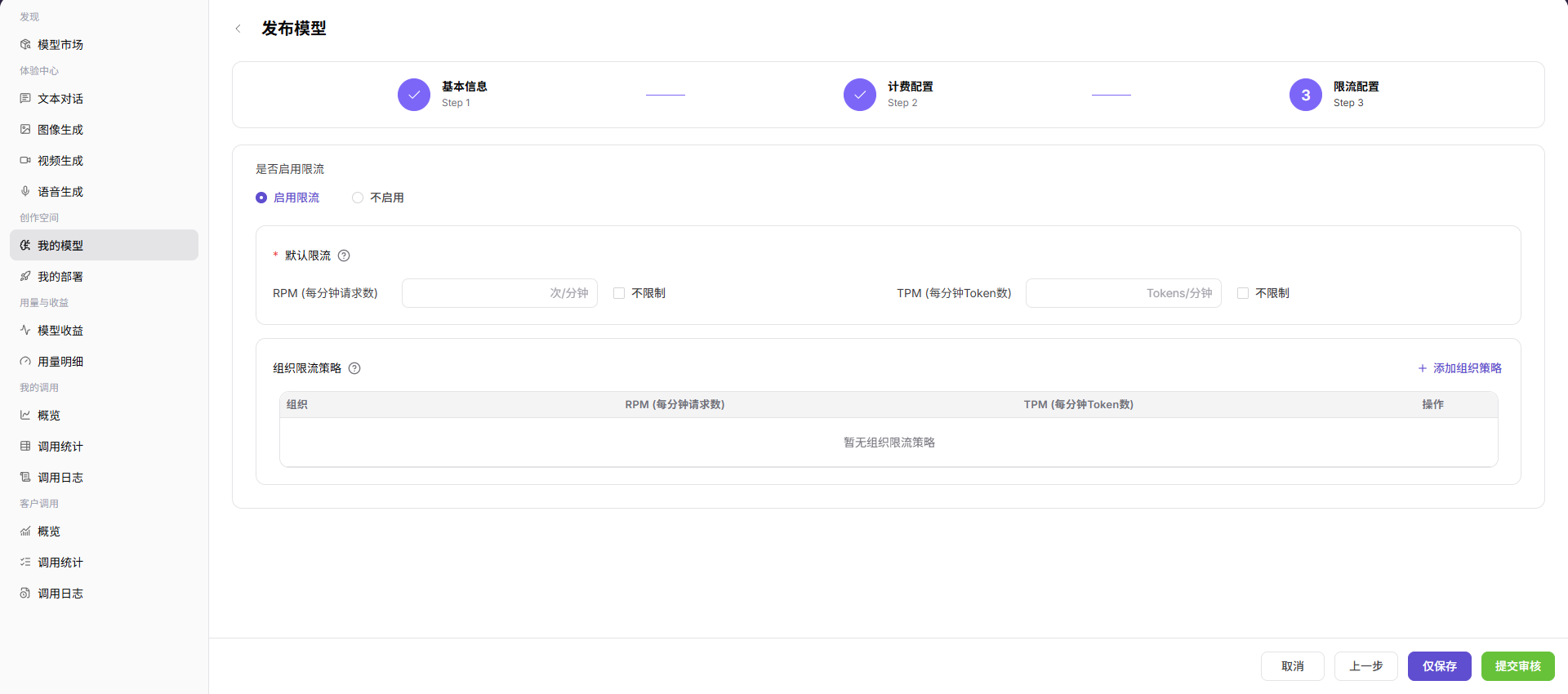This screenshot has width=1568, height=694.
Task: Click 添加组织策略 link
Action: [1459, 368]
